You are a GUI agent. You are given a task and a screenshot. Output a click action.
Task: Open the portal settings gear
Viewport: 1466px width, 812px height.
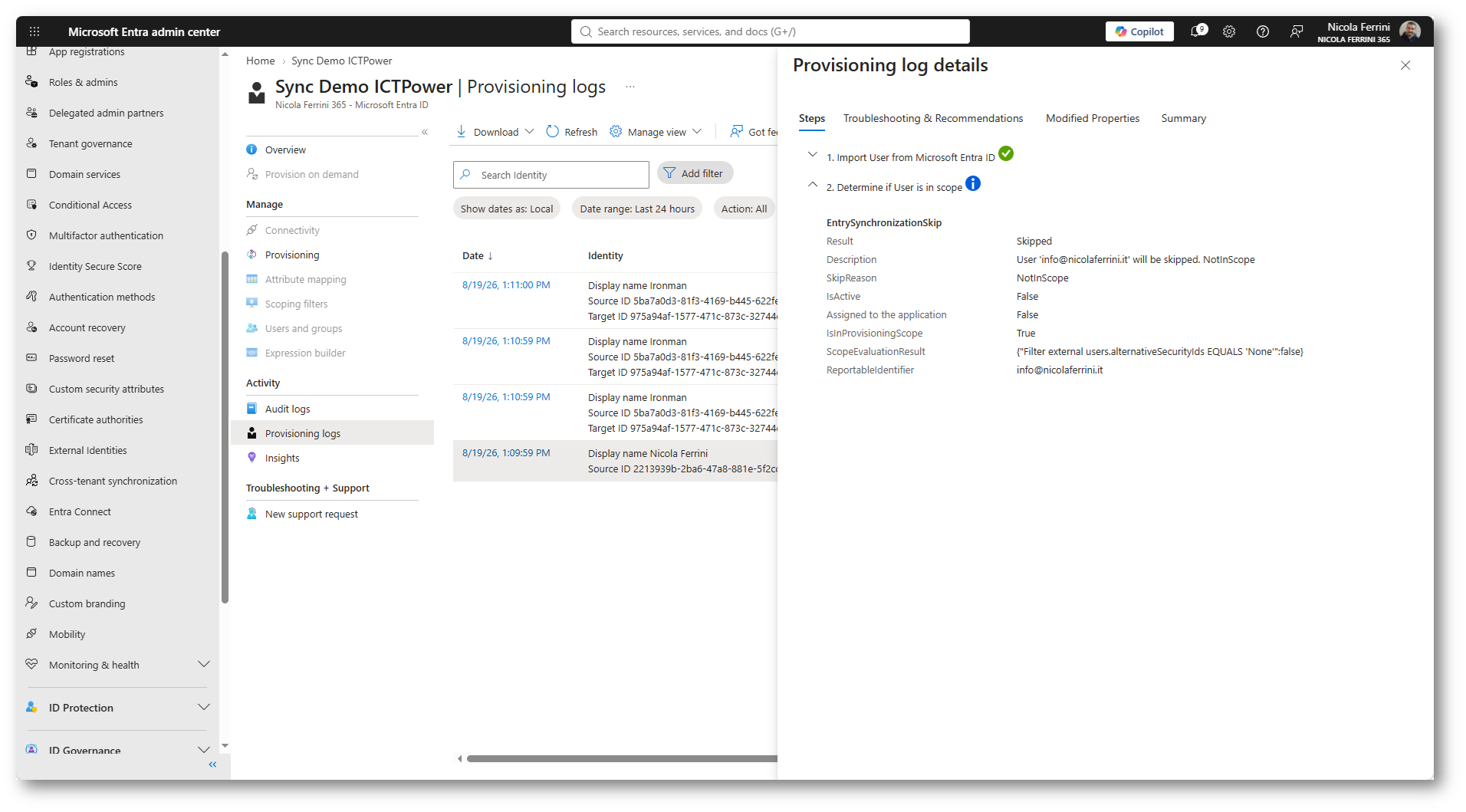pos(1229,31)
